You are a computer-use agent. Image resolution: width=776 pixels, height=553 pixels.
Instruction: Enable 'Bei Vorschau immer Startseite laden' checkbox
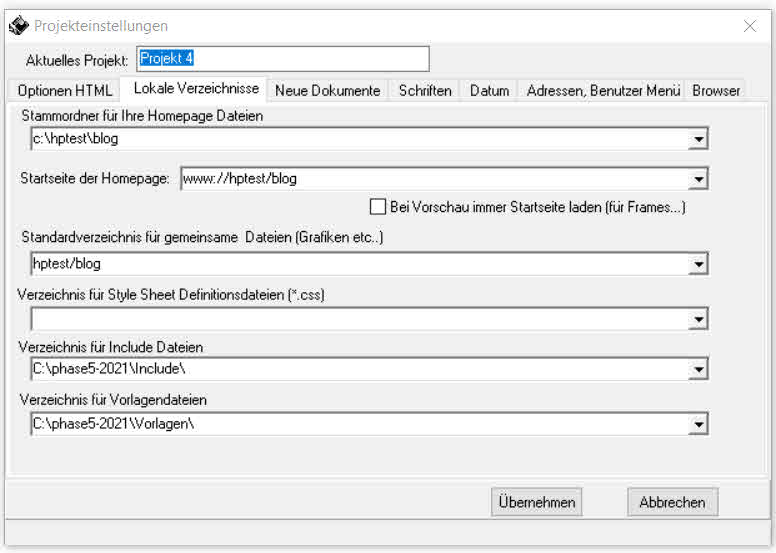[377, 207]
